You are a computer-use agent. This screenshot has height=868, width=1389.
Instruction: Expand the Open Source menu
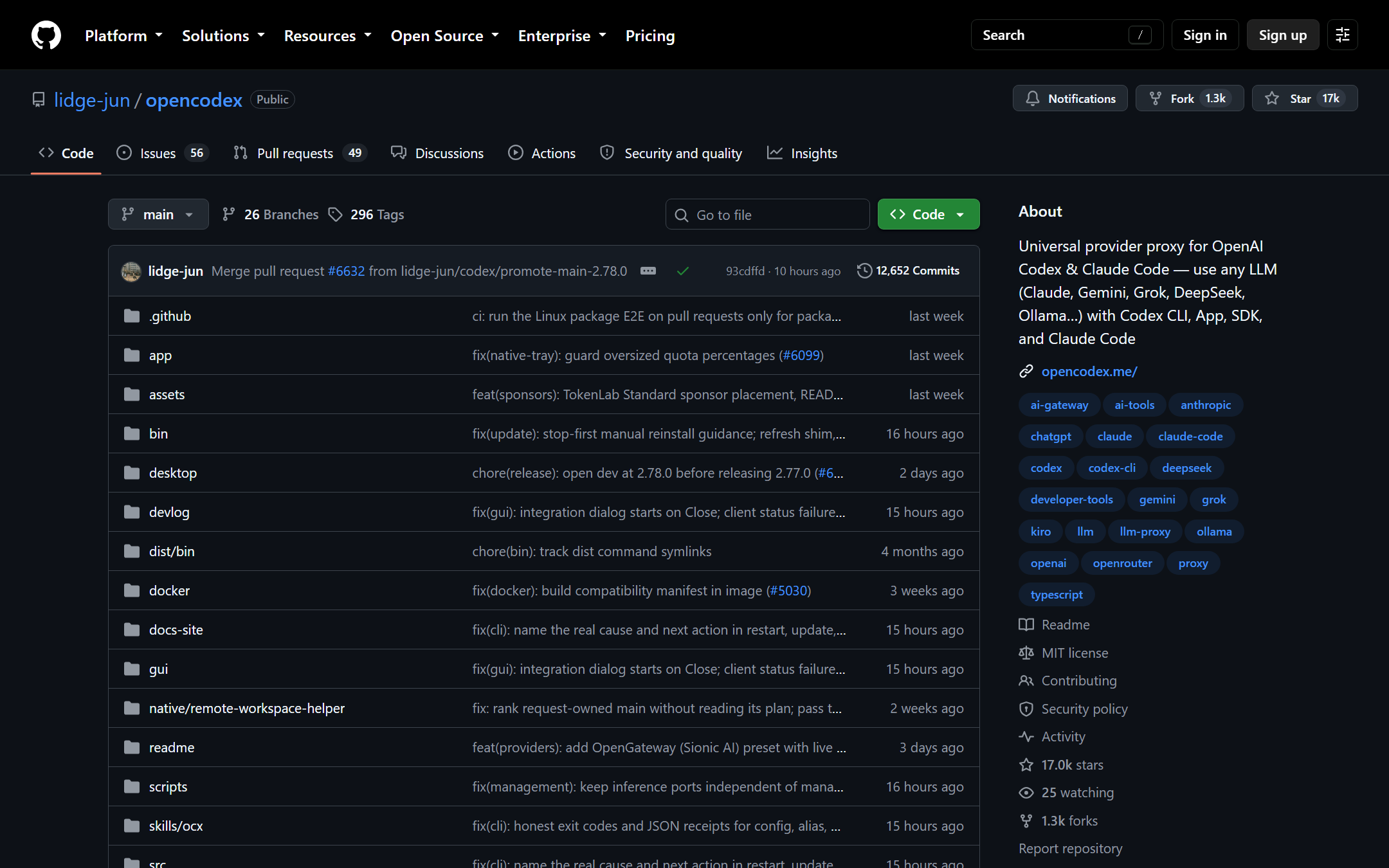[x=445, y=35]
